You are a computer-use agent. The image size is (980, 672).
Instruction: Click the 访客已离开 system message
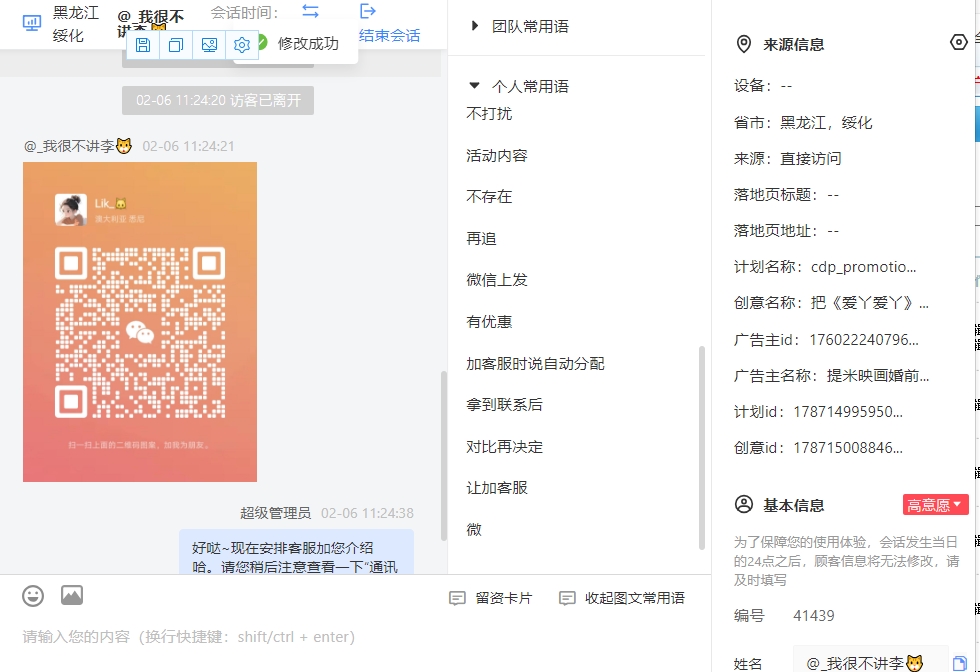tap(218, 100)
